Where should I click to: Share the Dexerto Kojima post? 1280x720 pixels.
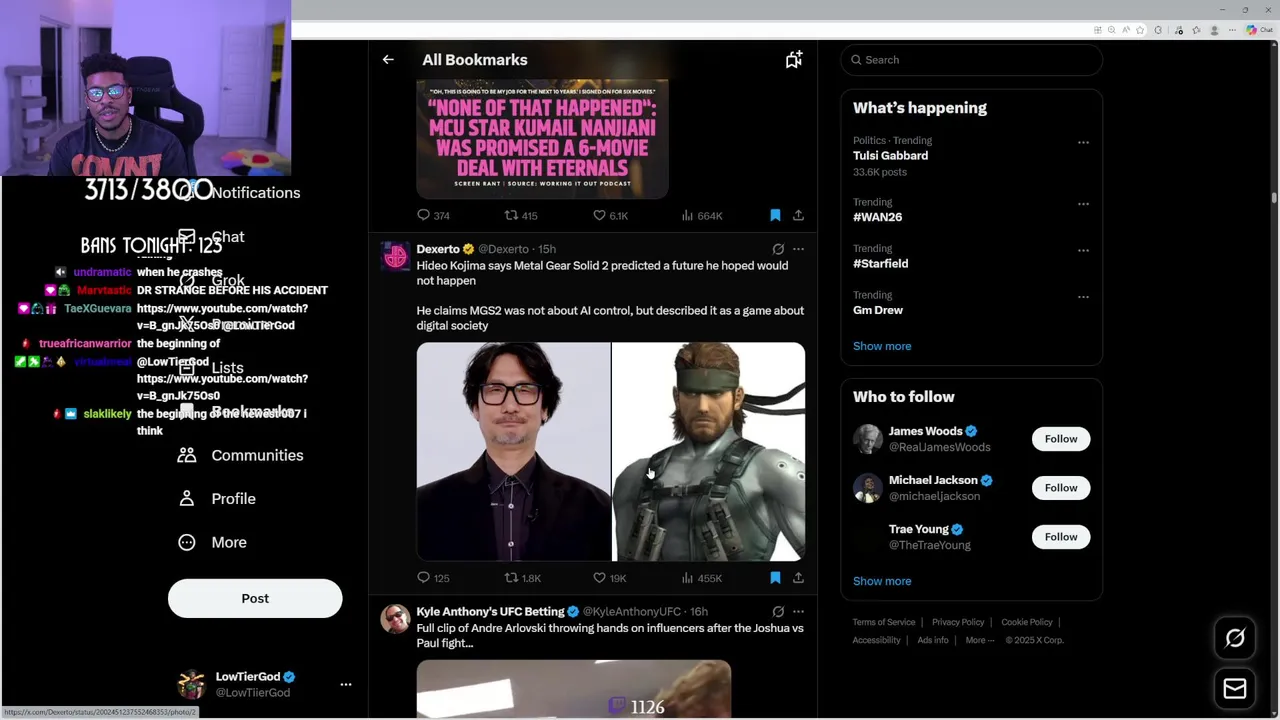click(x=798, y=577)
